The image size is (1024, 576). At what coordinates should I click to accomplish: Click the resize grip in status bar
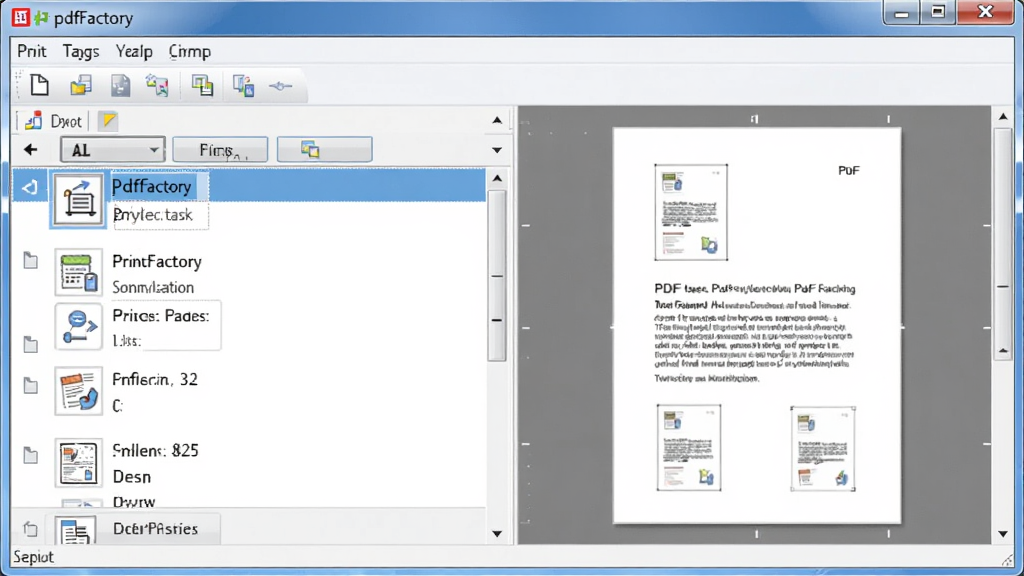point(1008,560)
